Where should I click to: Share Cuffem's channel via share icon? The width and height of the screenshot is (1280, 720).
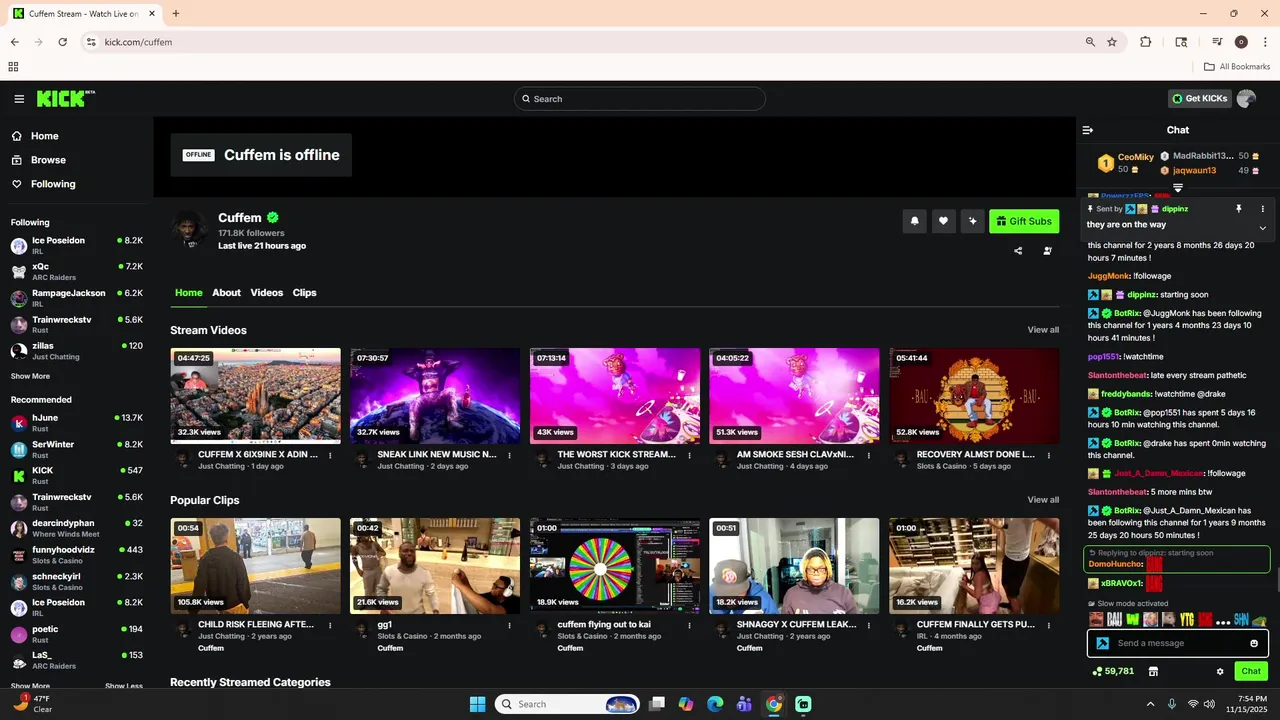tap(1018, 251)
